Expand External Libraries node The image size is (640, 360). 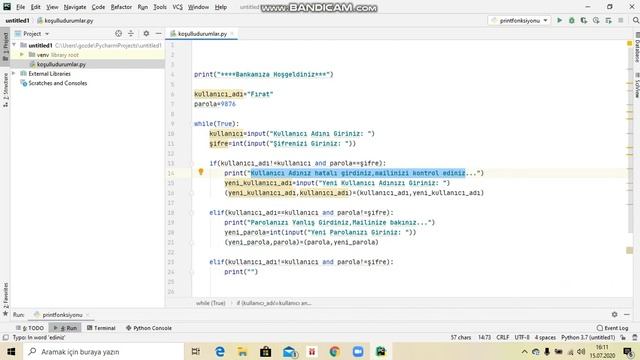coord(14,73)
